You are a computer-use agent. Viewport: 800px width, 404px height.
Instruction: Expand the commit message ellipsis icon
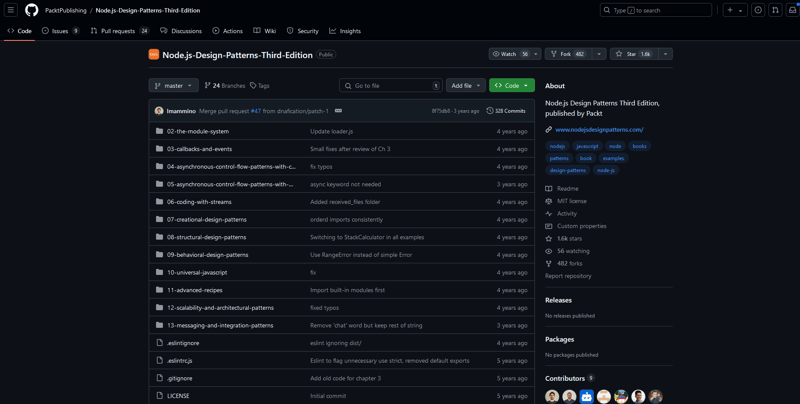pos(338,111)
